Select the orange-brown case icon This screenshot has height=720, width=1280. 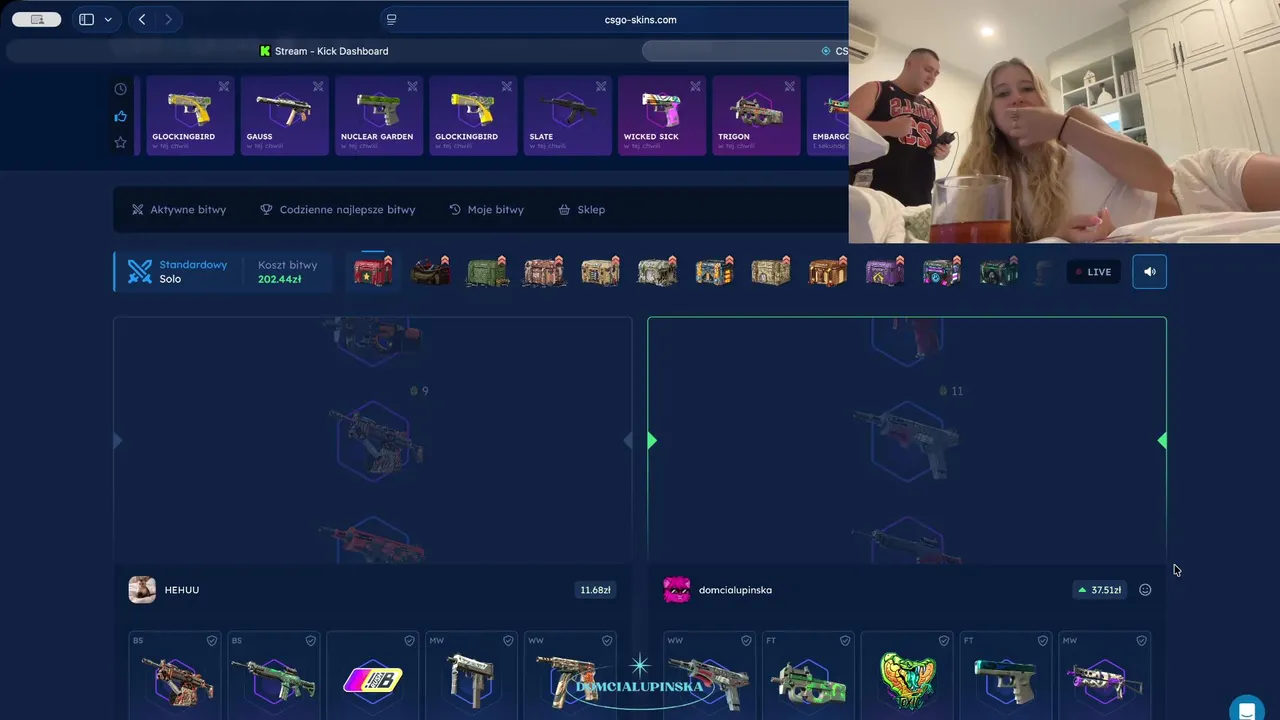828,271
